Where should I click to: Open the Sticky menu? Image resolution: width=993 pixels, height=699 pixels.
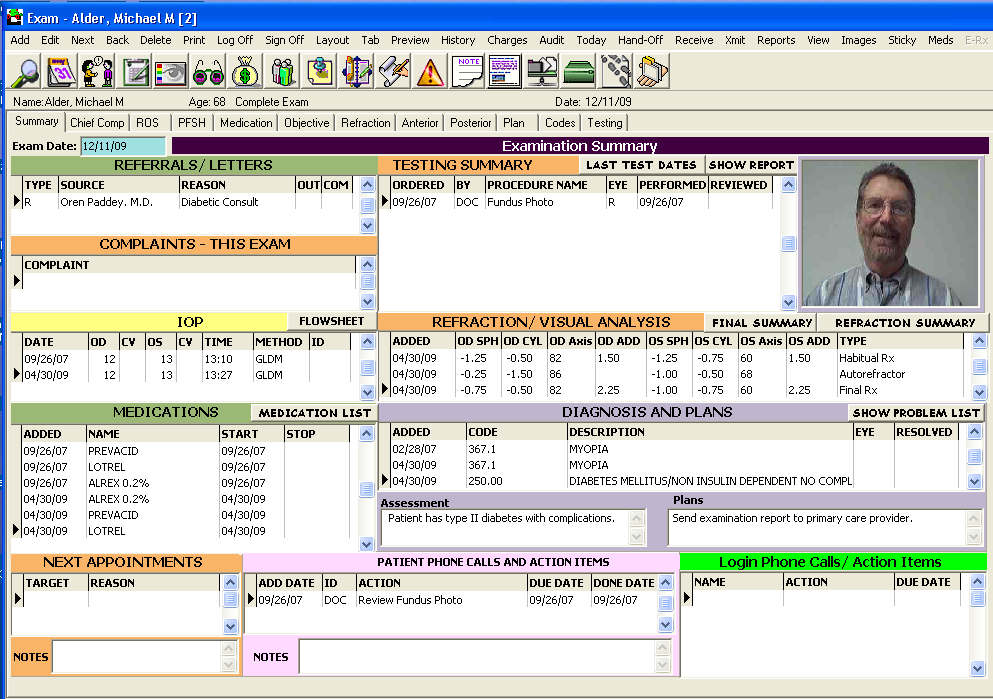click(902, 40)
